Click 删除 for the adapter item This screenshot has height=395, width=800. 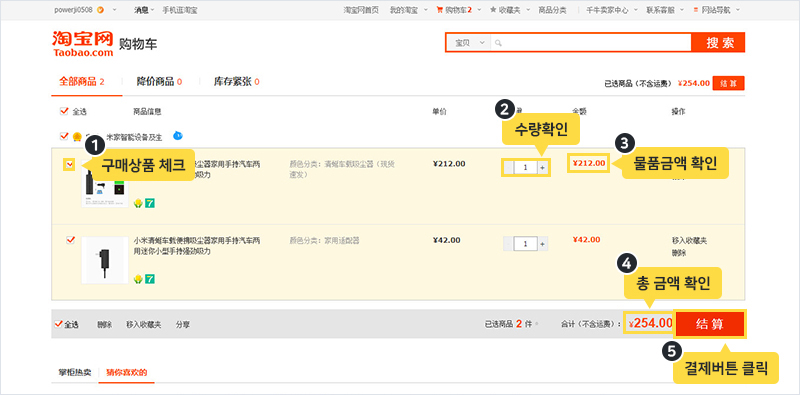point(679,253)
